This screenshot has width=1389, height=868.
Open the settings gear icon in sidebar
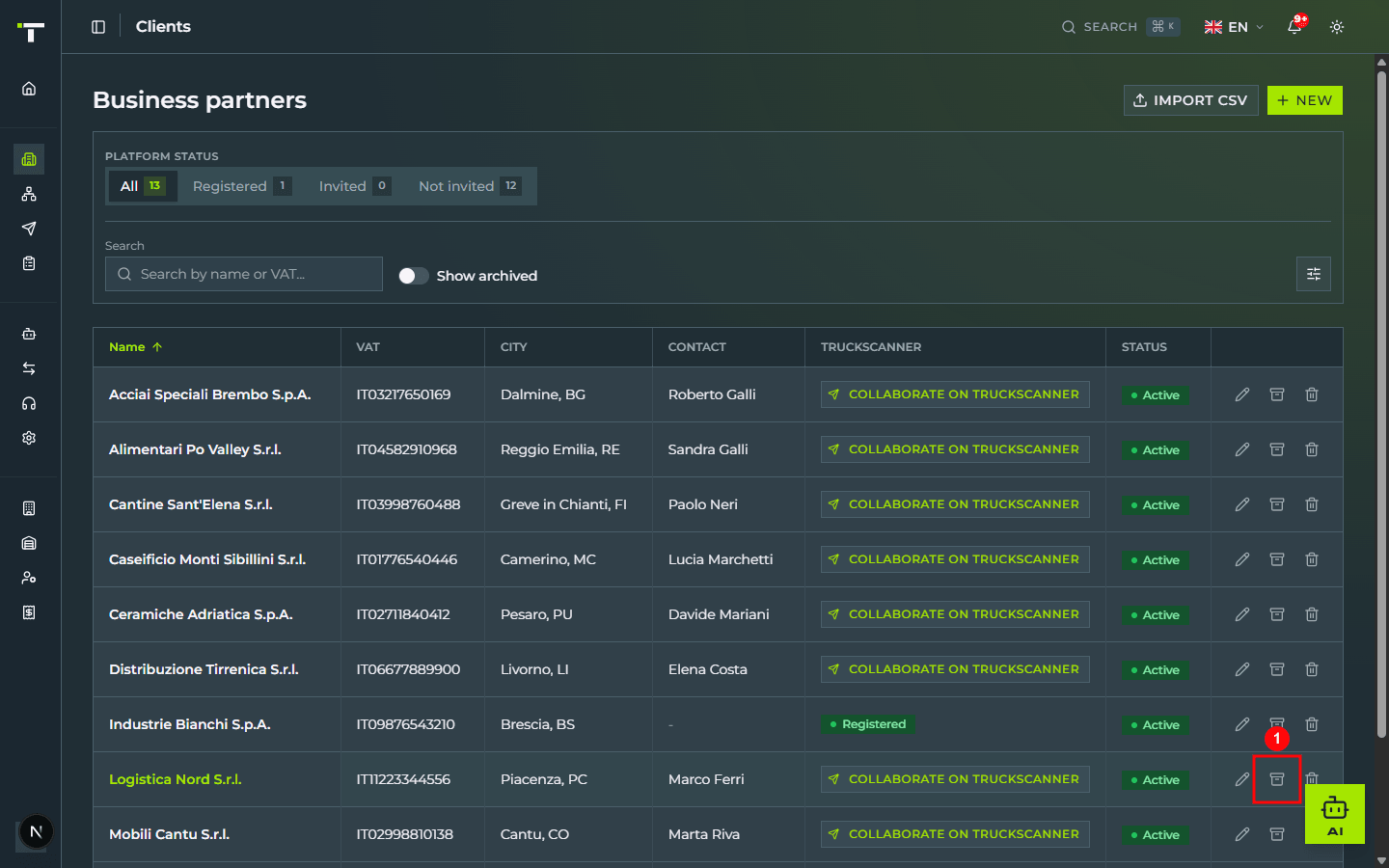click(x=29, y=438)
